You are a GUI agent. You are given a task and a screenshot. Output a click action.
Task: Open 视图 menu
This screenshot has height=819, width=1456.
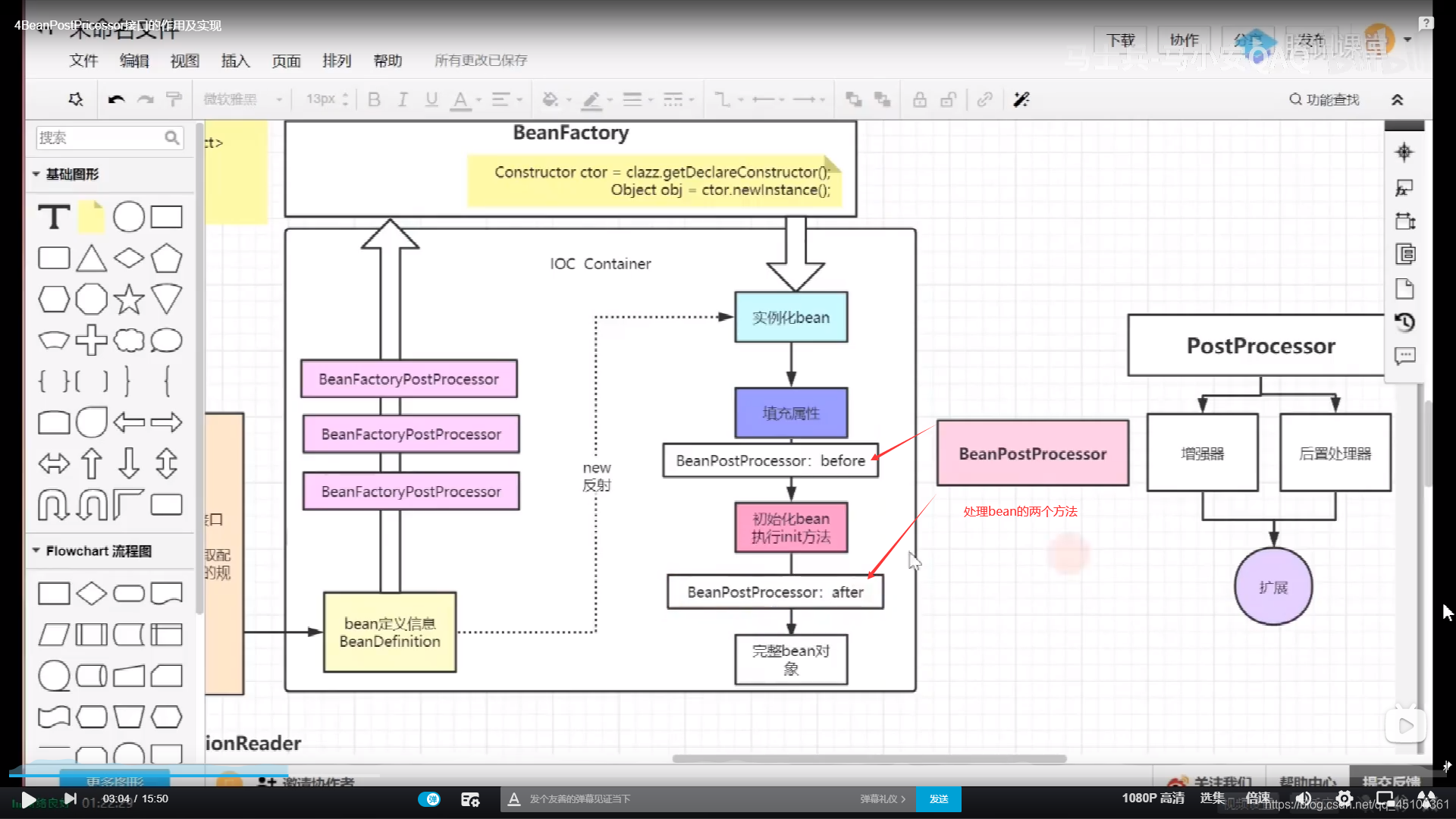point(184,61)
